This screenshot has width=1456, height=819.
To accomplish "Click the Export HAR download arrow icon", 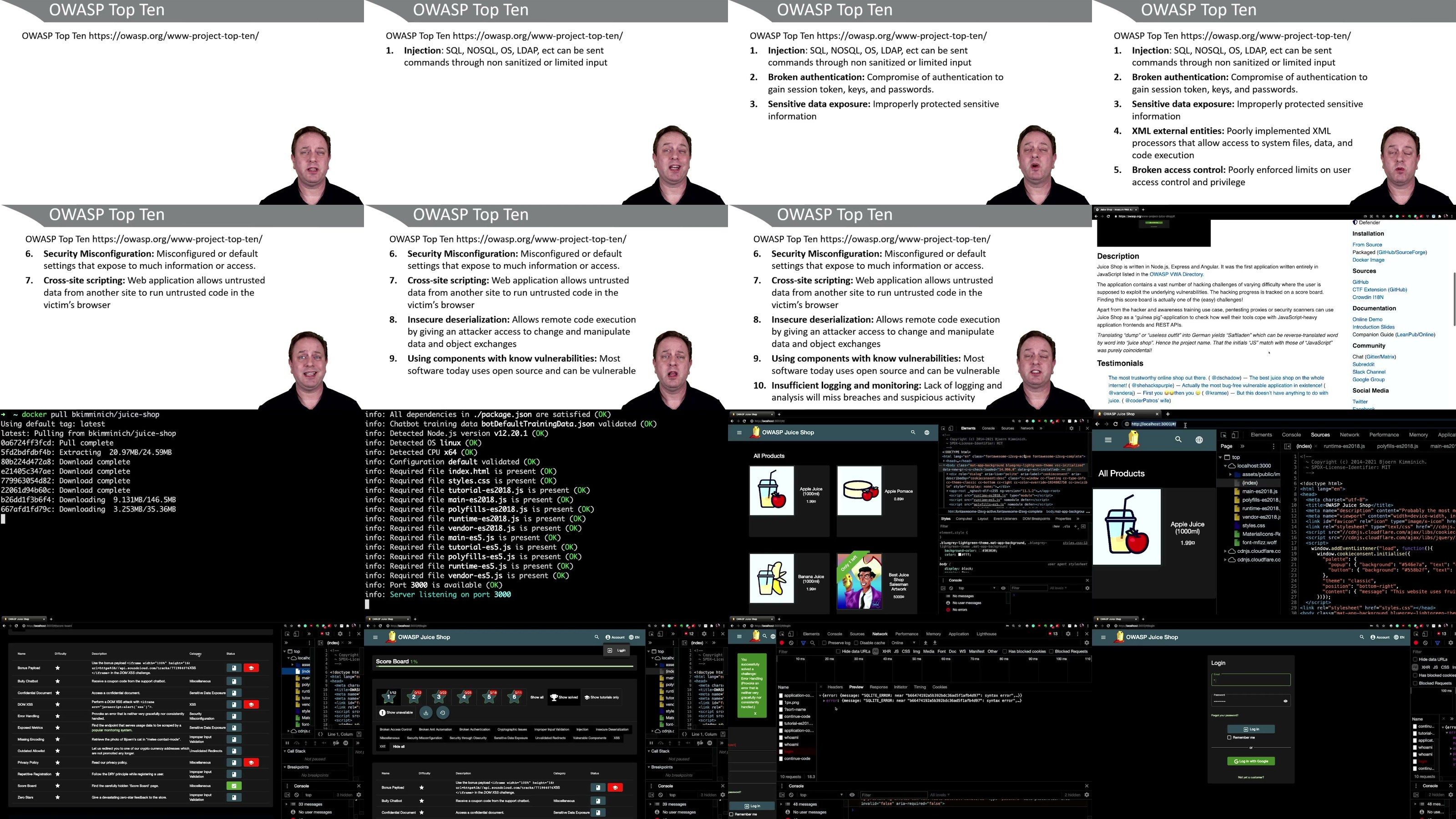I will coord(935,642).
